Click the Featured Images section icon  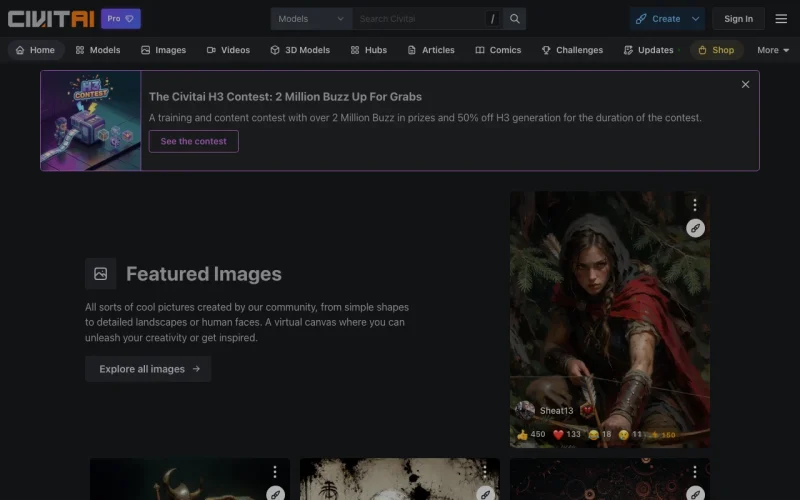pos(101,274)
